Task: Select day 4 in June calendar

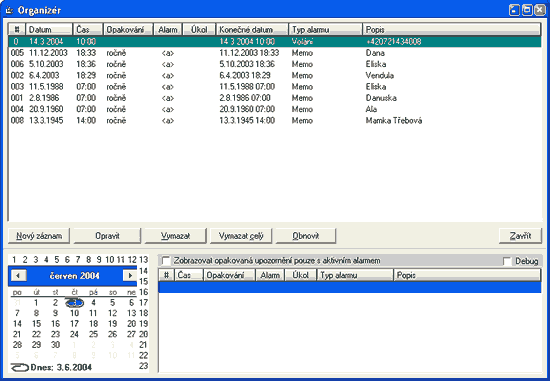Action: point(93,302)
